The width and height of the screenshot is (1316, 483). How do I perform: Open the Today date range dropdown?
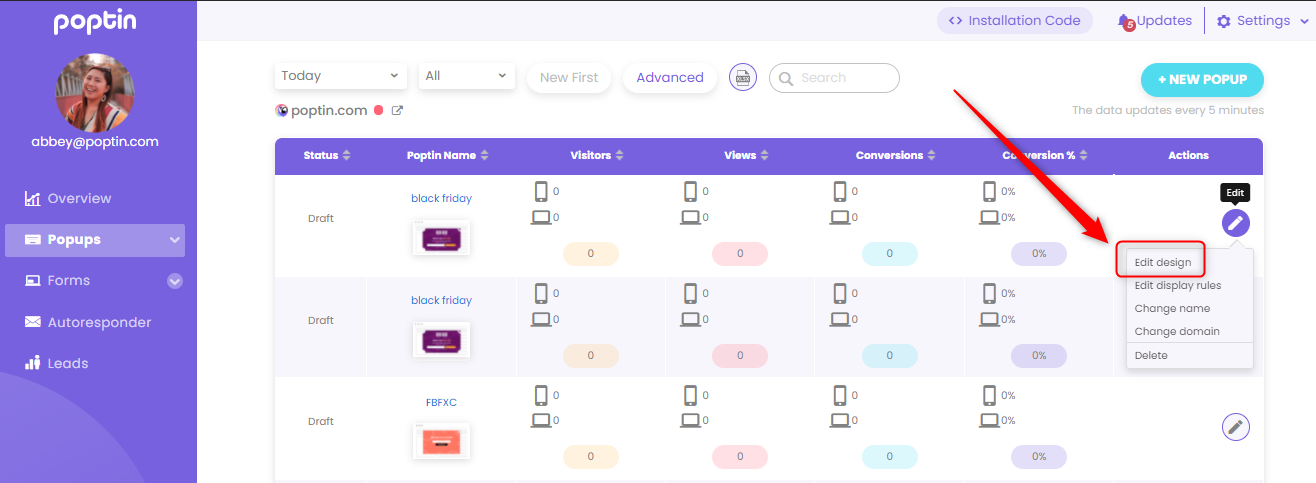(341, 76)
